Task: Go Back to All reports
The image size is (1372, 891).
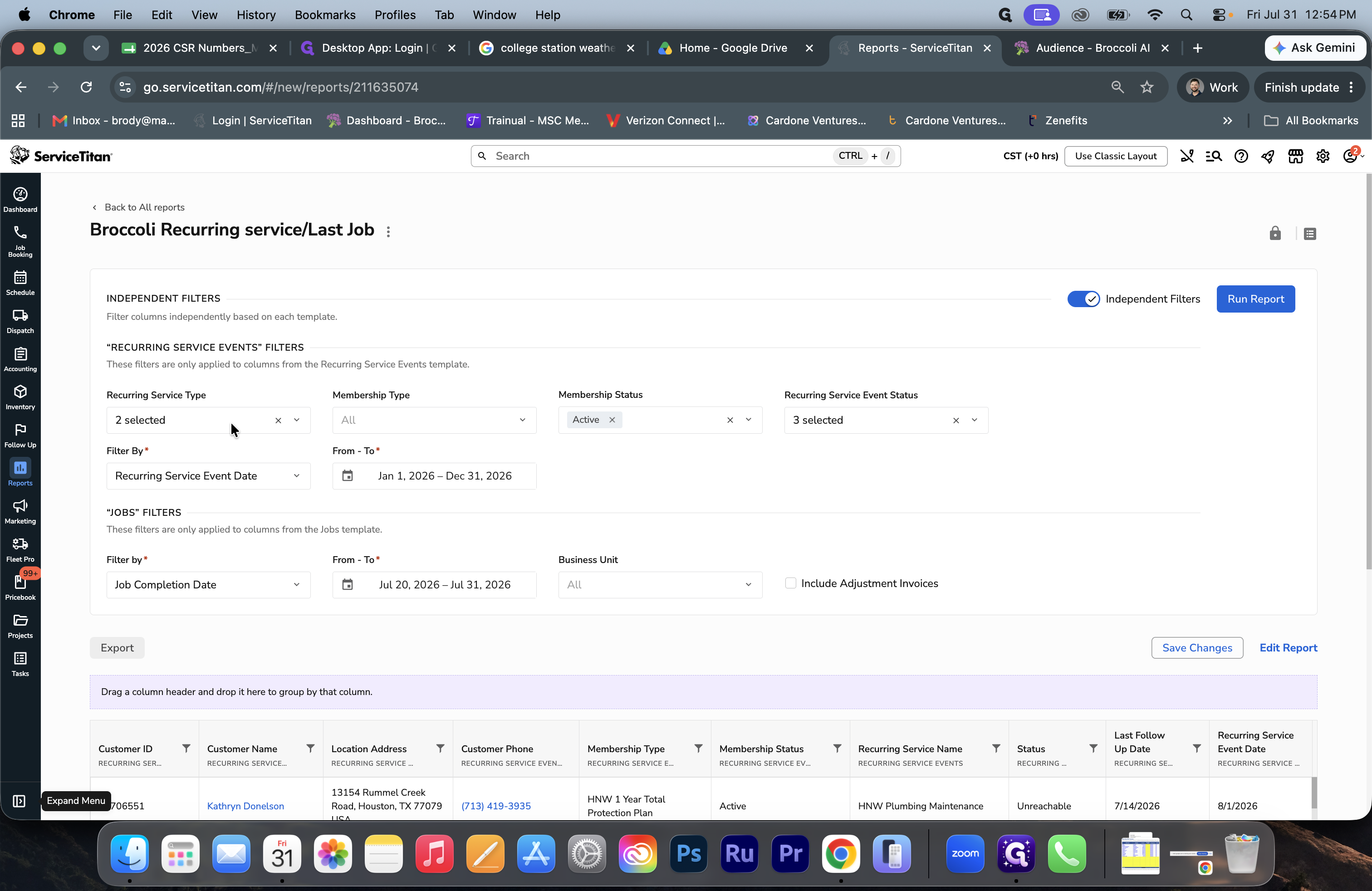Action: pyautogui.click(x=138, y=207)
